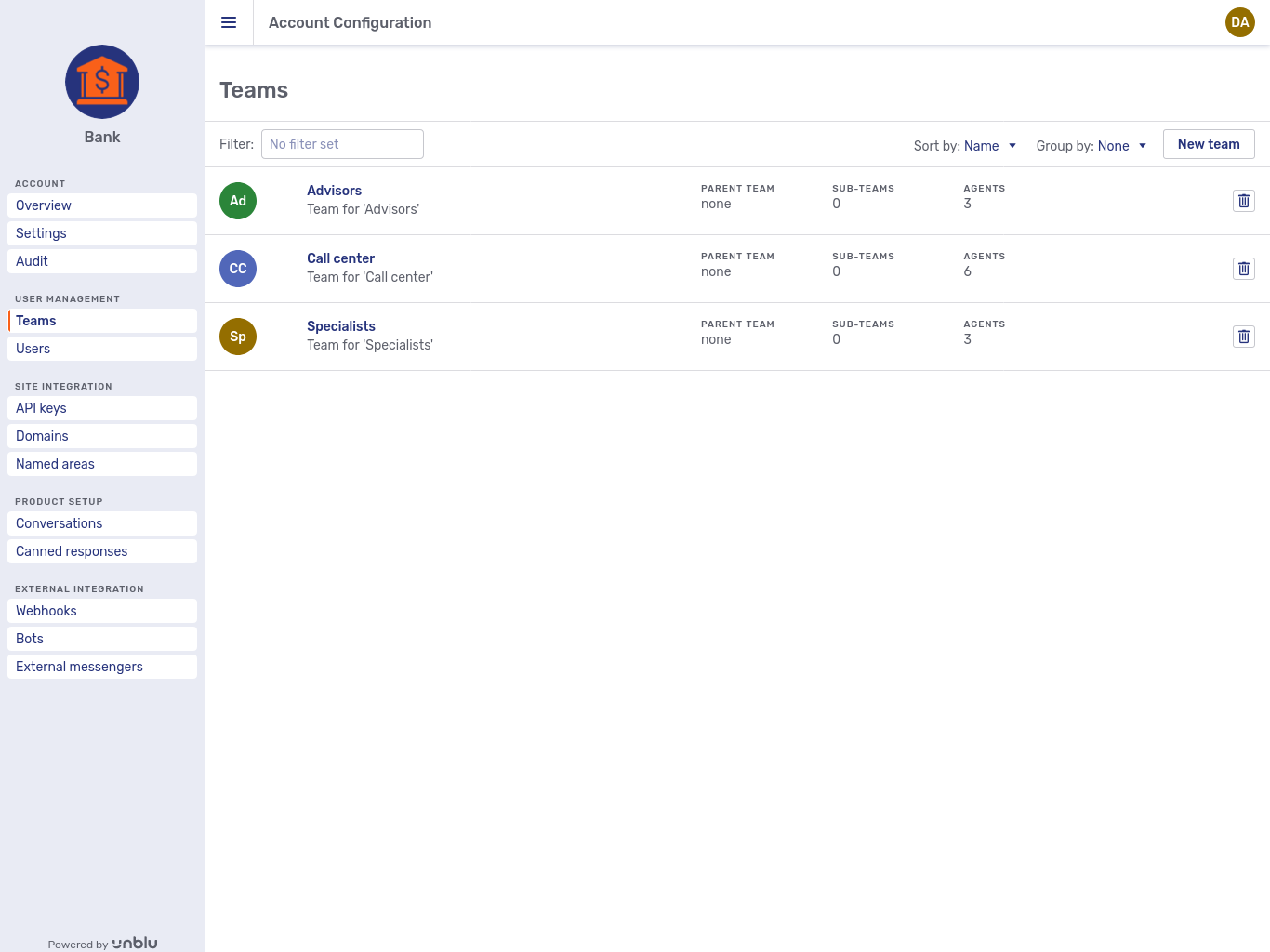This screenshot has height=952, width=1270.
Task: Click the team filter input field
Action: (342, 143)
